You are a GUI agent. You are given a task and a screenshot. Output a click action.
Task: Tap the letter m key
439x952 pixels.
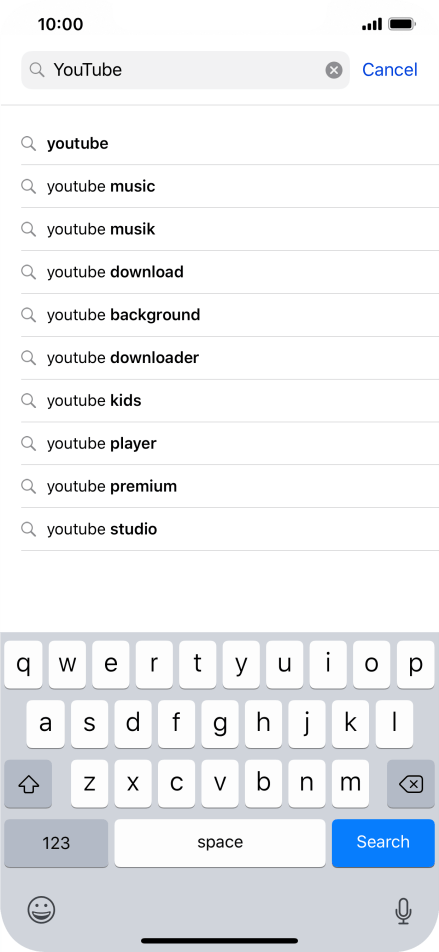350,784
